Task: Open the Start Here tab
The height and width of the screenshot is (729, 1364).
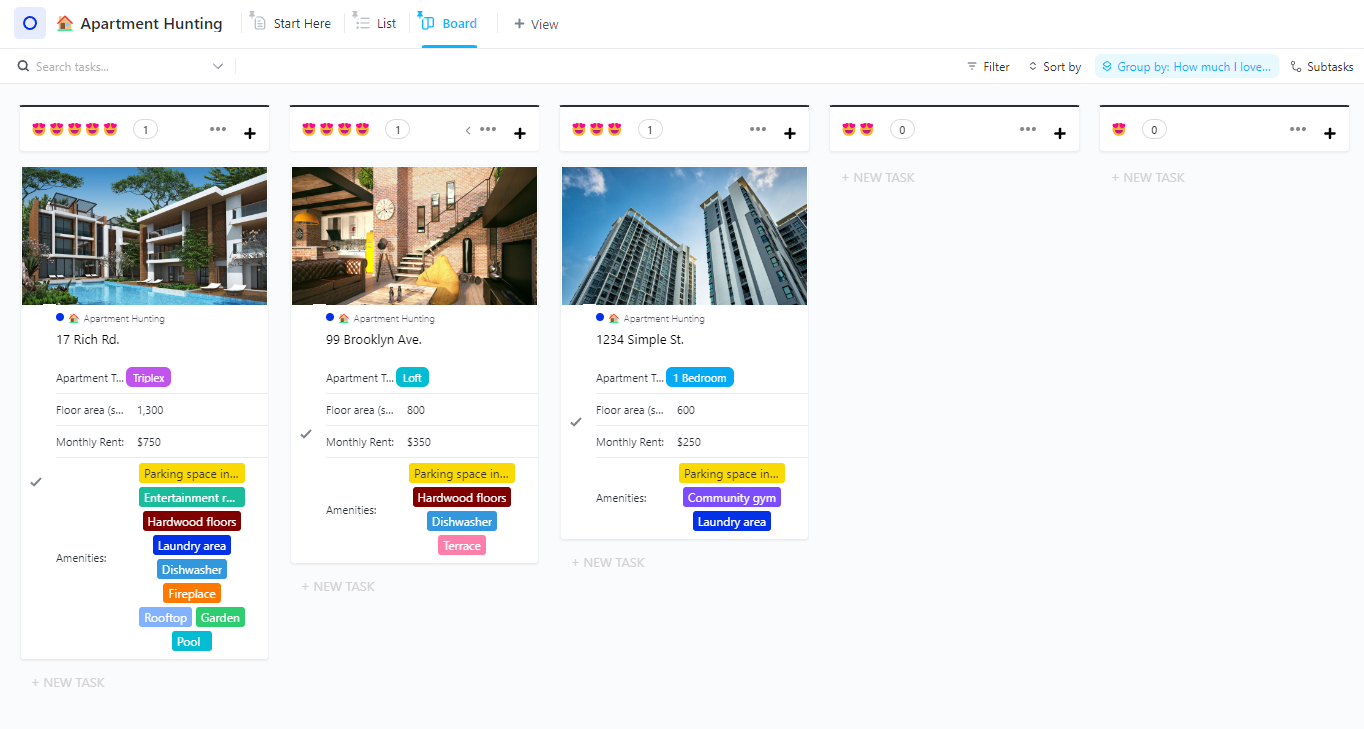Action: pos(292,23)
